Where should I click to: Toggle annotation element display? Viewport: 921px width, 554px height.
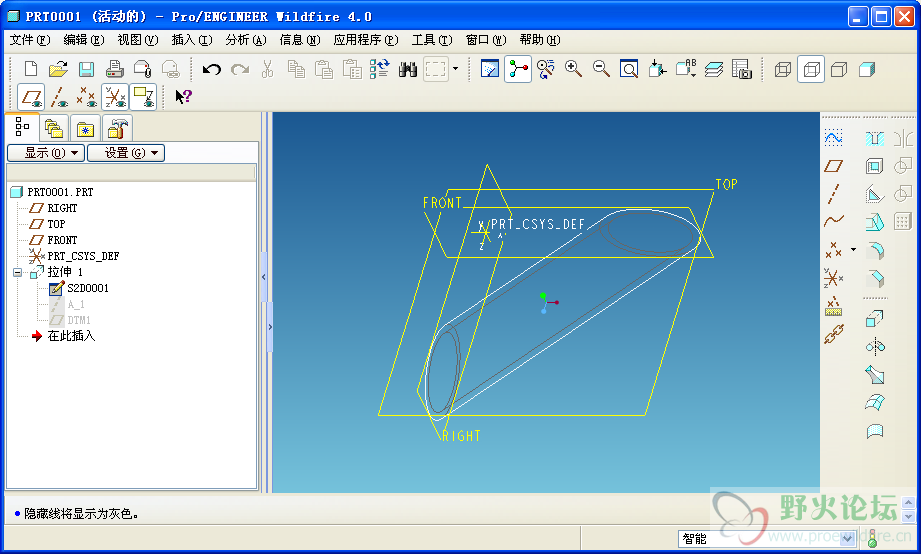coord(143,97)
